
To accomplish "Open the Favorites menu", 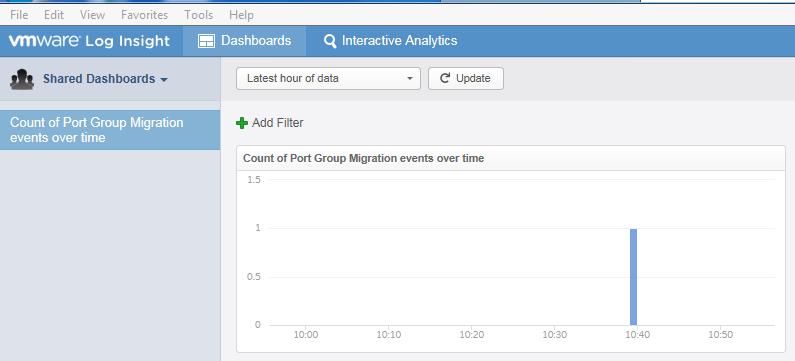I will (x=144, y=15).
